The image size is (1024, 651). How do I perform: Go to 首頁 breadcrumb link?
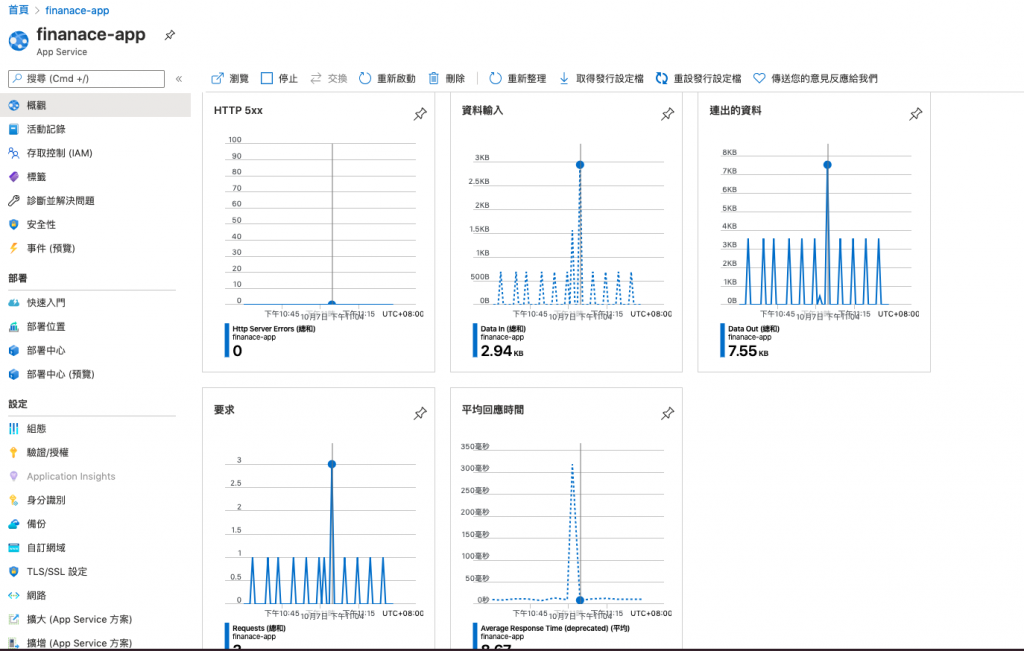[18, 10]
